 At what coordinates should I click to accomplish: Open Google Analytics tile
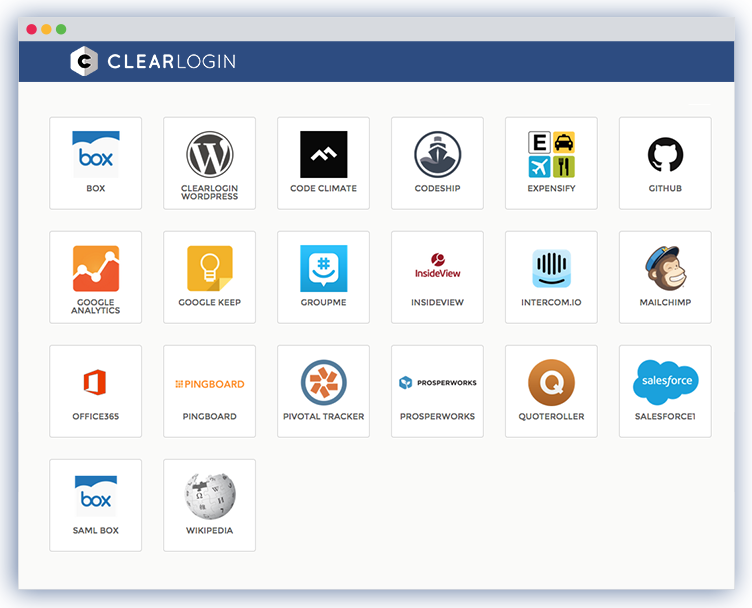96,270
